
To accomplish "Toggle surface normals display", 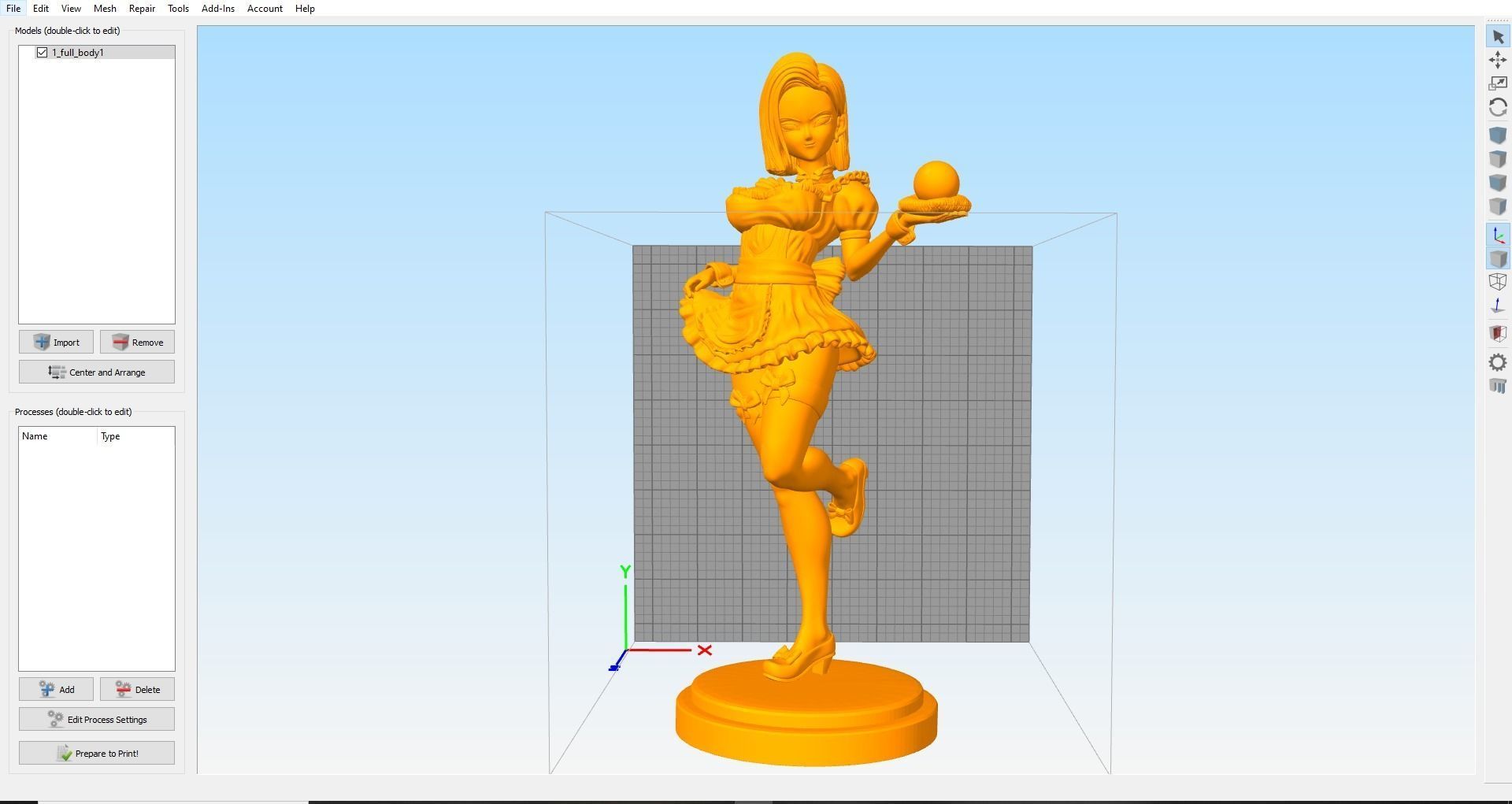I will click(x=1498, y=306).
